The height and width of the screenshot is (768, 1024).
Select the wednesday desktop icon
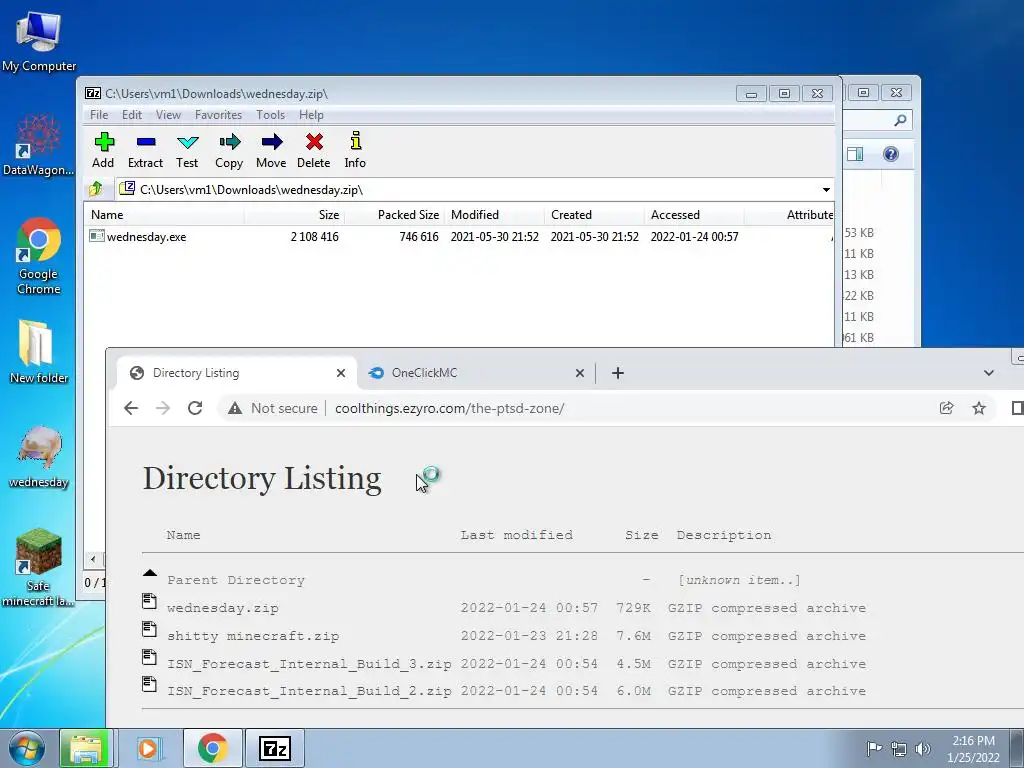coord(39,456)
